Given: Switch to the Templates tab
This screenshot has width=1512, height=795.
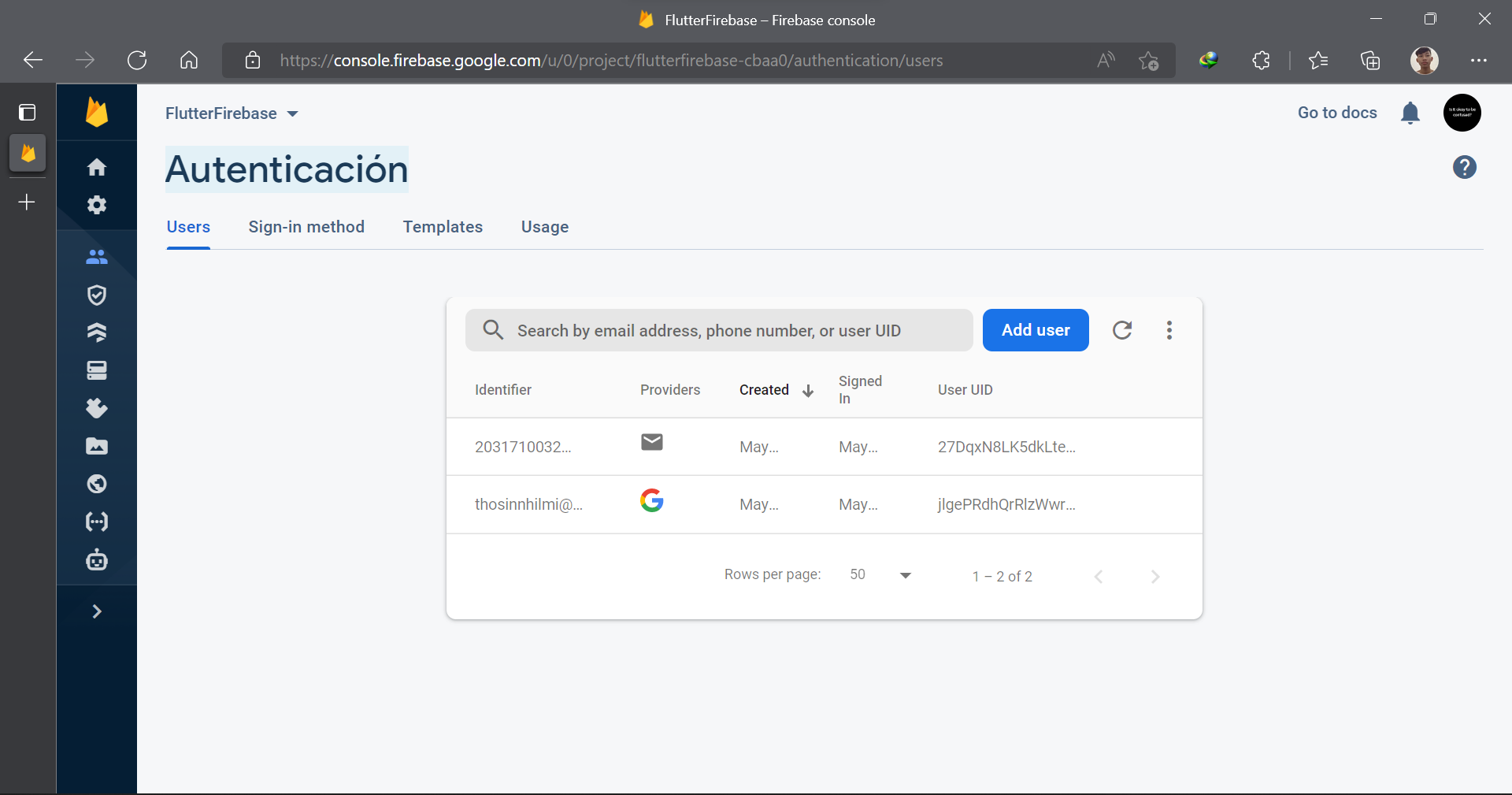Looking at the screenshot, I should click(x=443, y=227).
